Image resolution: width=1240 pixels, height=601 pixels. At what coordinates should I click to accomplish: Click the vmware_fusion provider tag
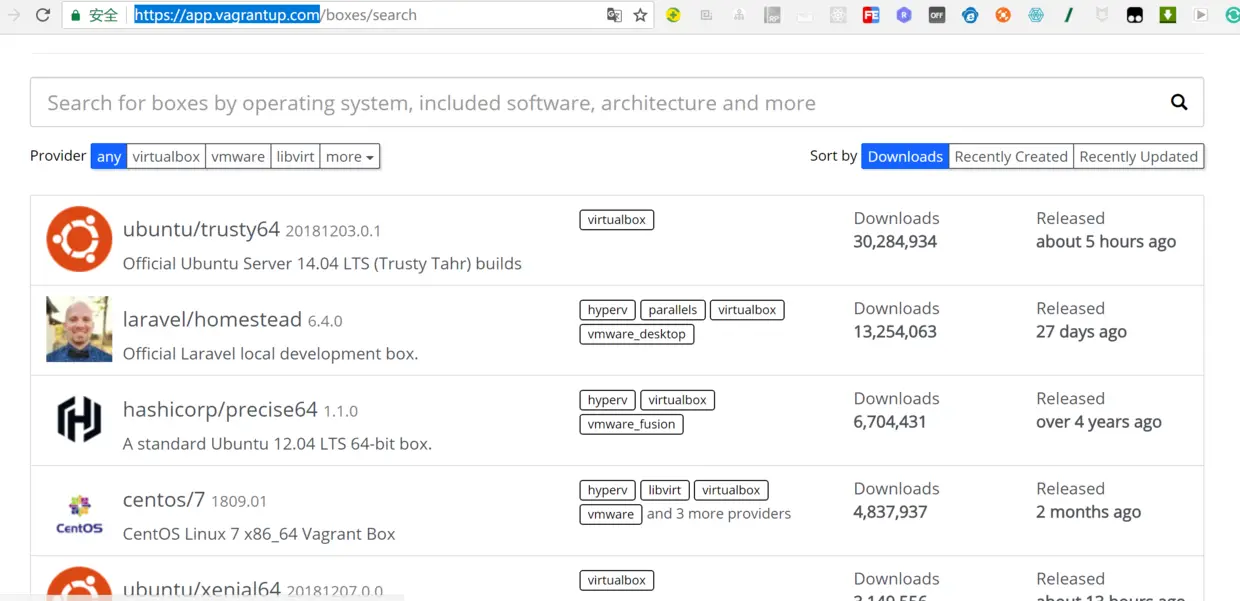click(x=631, y=424)
